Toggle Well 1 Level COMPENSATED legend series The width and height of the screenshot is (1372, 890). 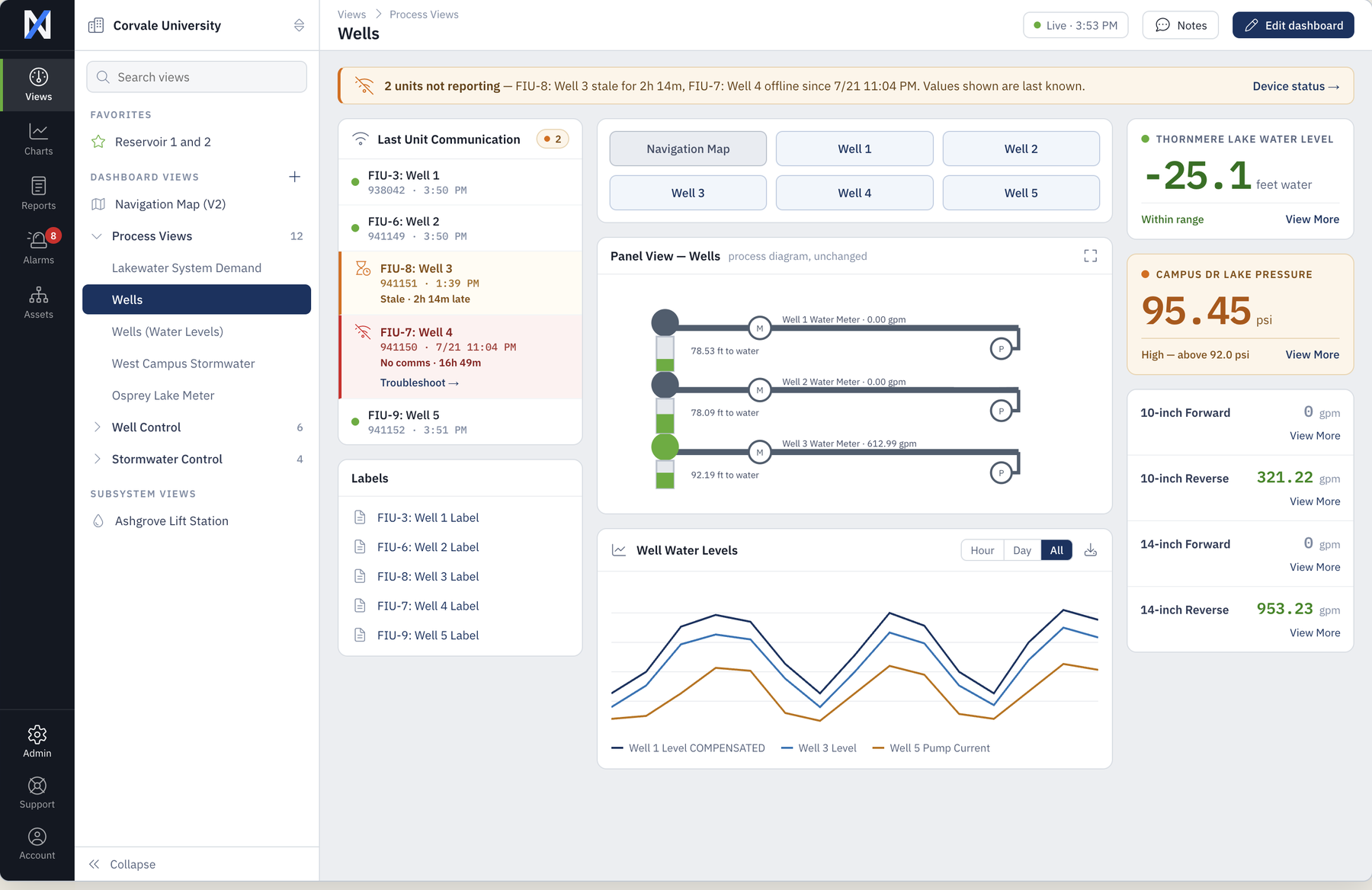(688, 748)
